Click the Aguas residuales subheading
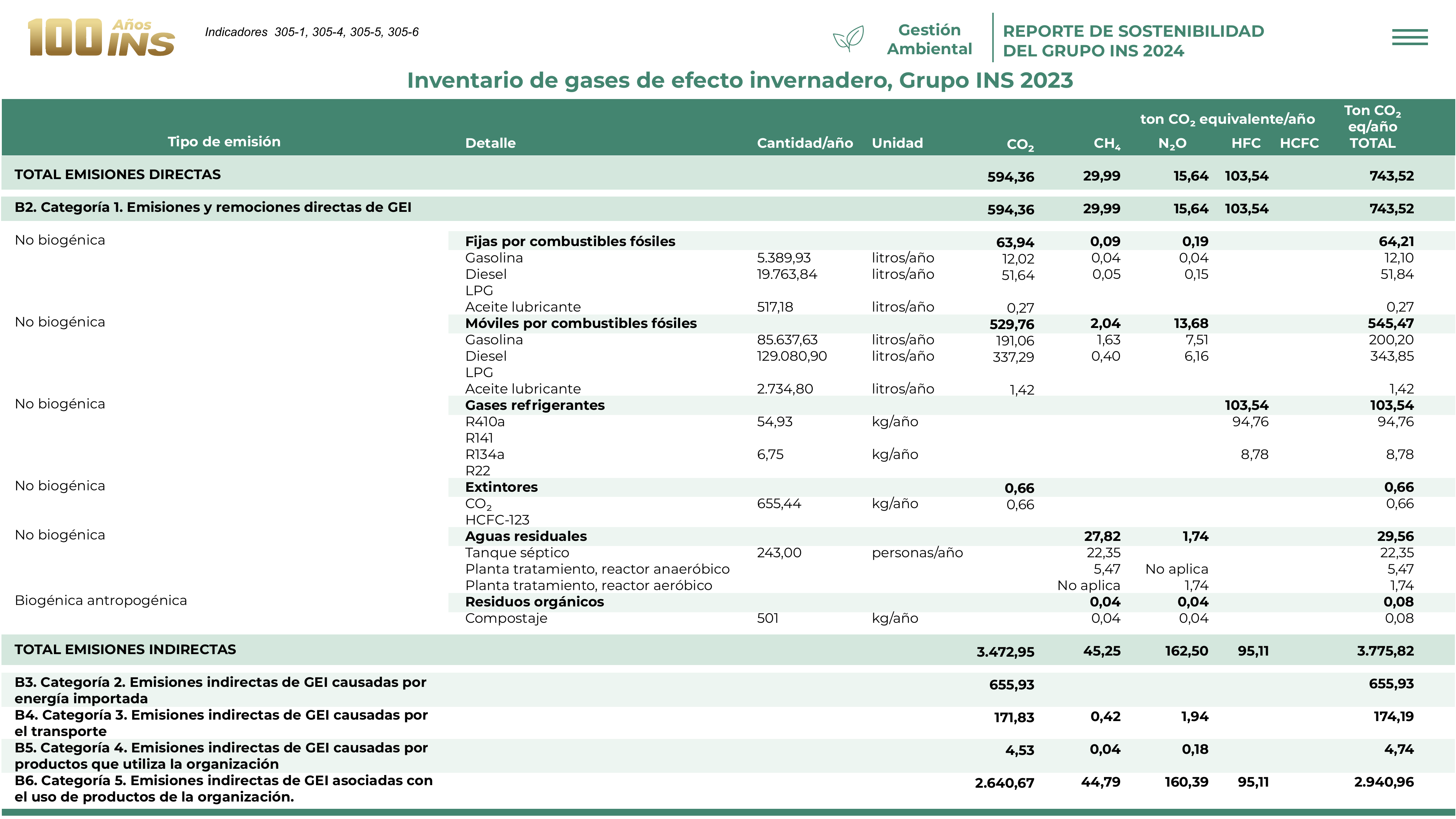The width and height of the screenshot is (1456, 819). coord(526,537)
